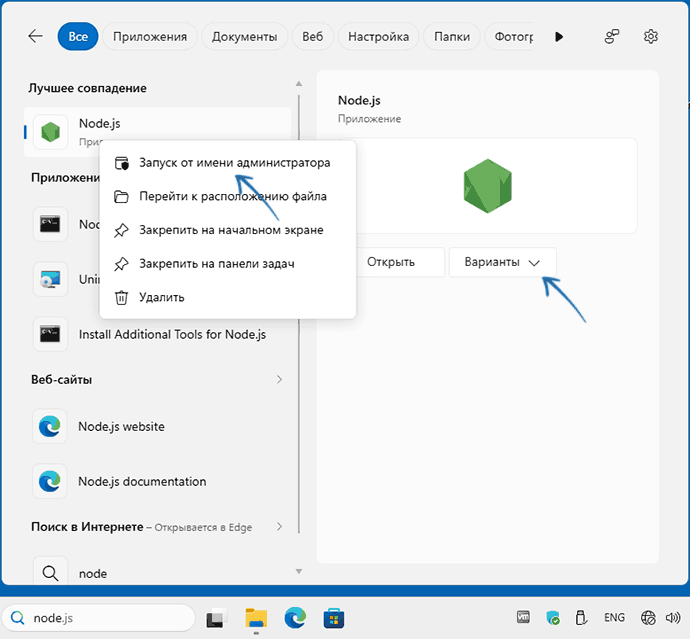The image size is (690, 639).
Task: Choose Закрепить на панели задач
Action: 228,264
